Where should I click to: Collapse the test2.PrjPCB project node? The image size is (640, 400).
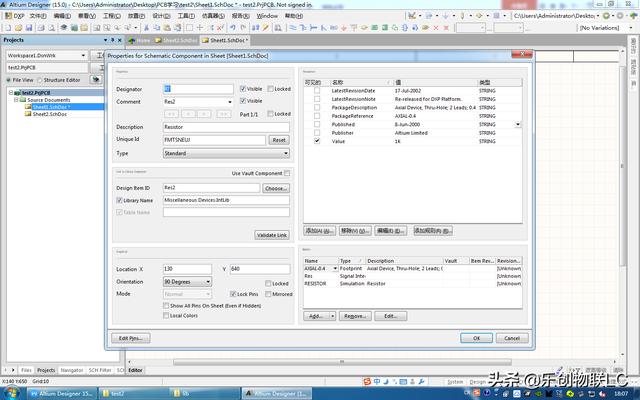coord(11,93)
